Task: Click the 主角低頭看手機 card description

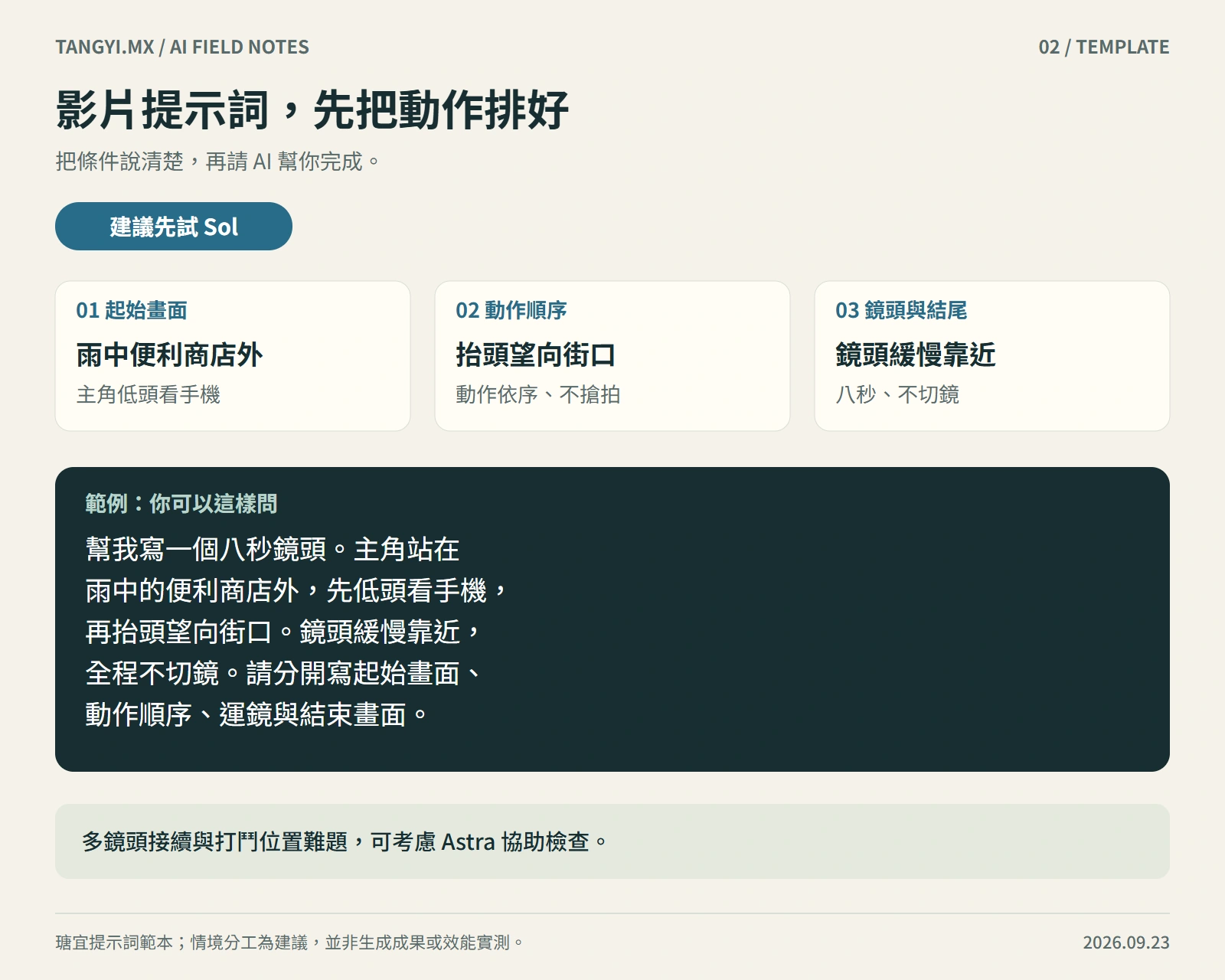Action: coord(148,394)
